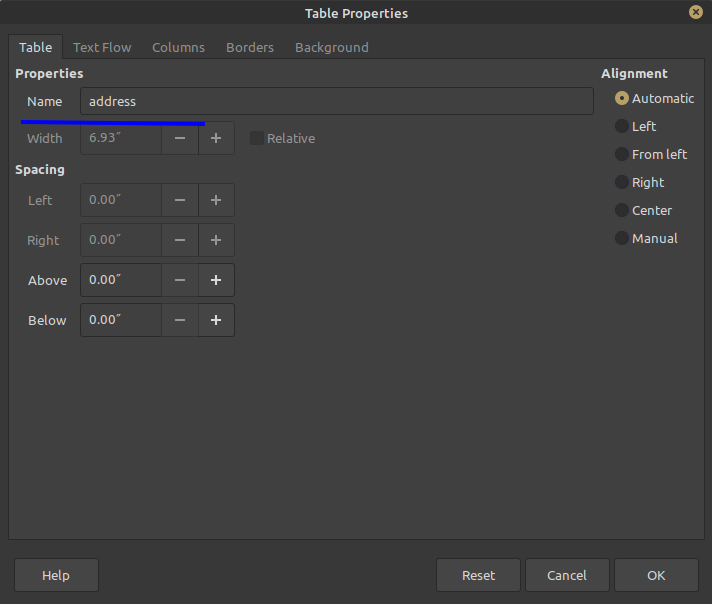This screenshot has width=712, height=604.
Task: Select the Manual alignment option
Action: [622, 238]
